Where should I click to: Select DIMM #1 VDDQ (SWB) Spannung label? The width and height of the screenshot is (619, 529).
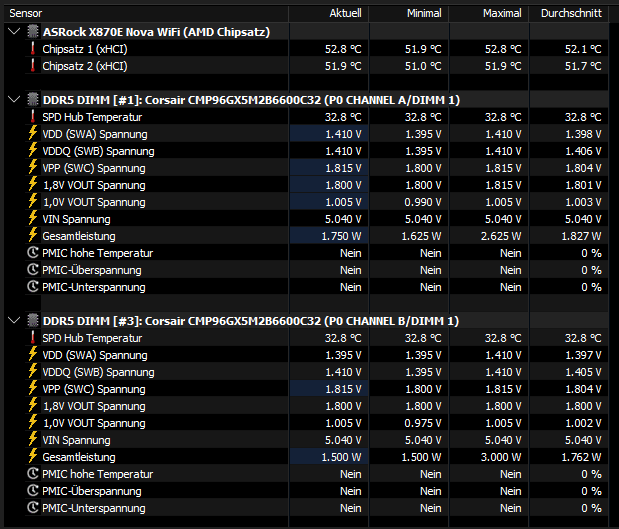click(98, 151)
